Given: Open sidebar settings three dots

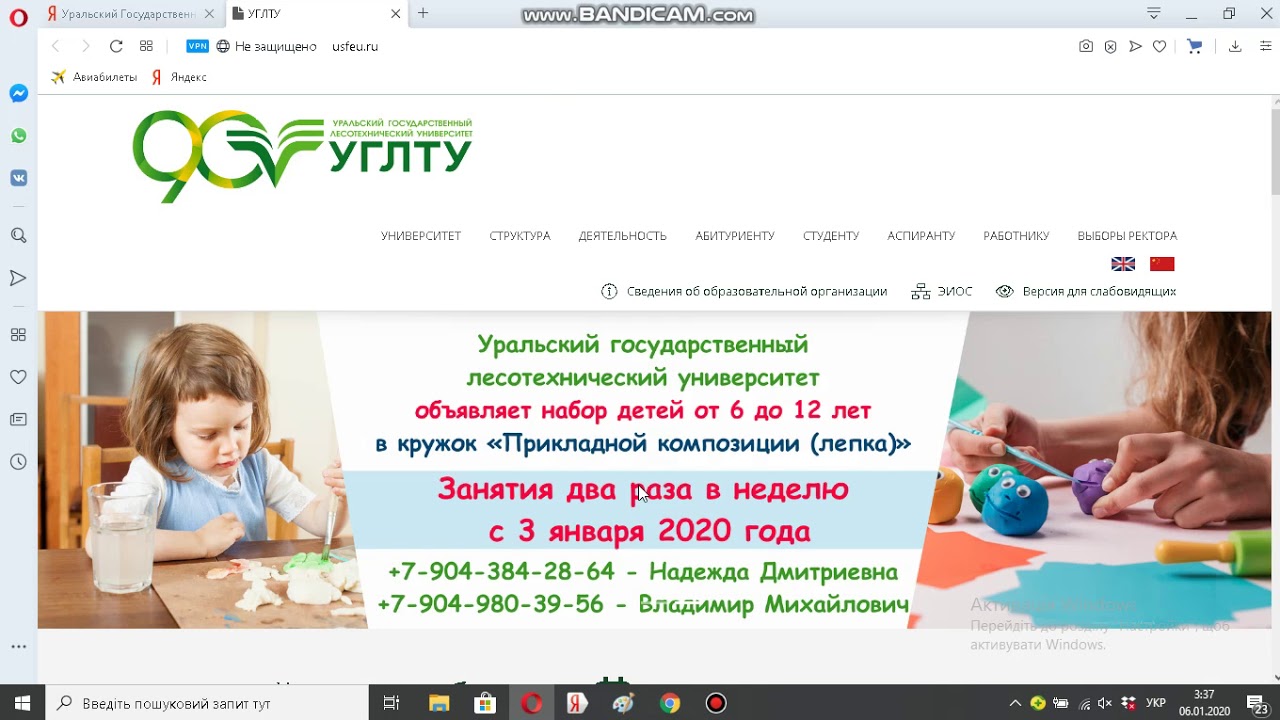Looking at the screenshot, I should tap(18, 647).
